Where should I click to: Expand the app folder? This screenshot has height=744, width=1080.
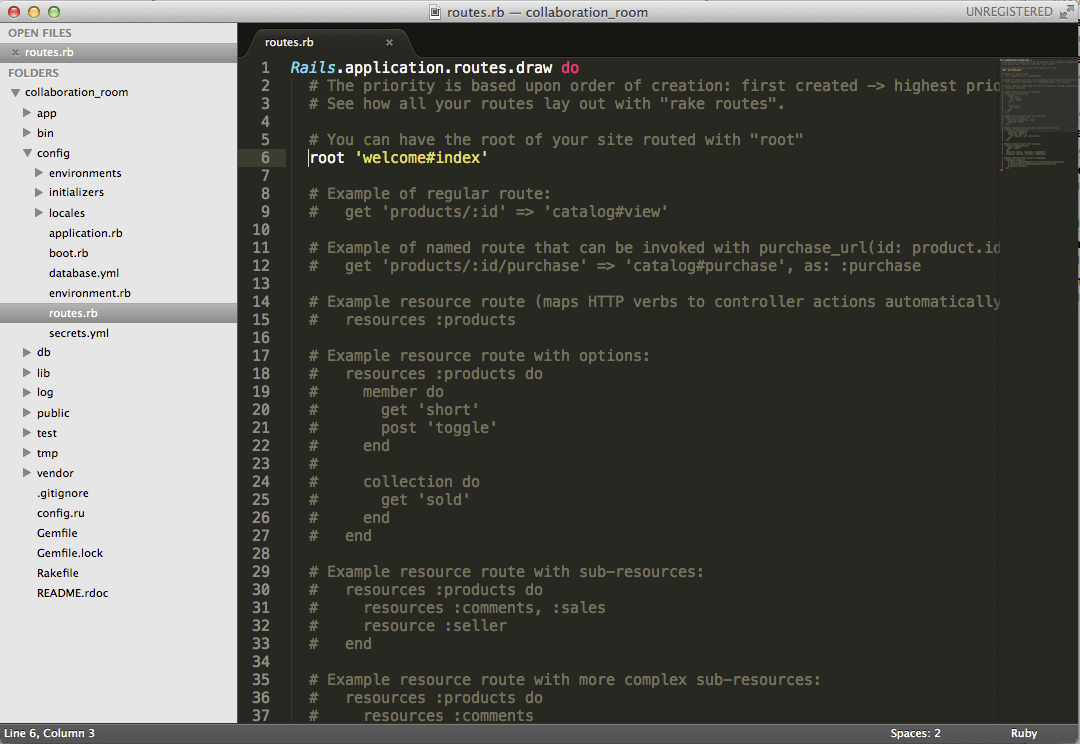27,112
